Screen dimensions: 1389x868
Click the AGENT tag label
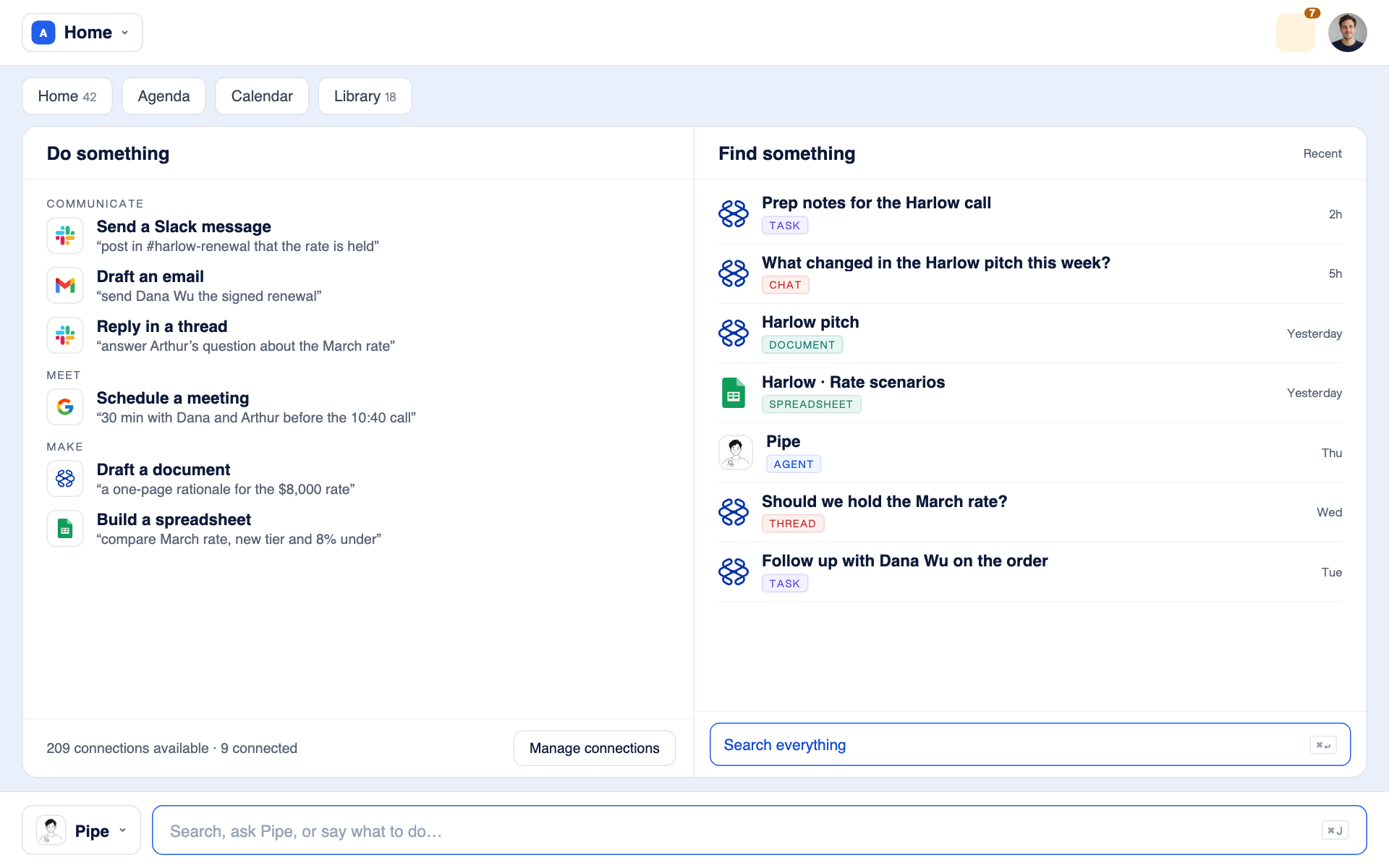tap(793, 464)
